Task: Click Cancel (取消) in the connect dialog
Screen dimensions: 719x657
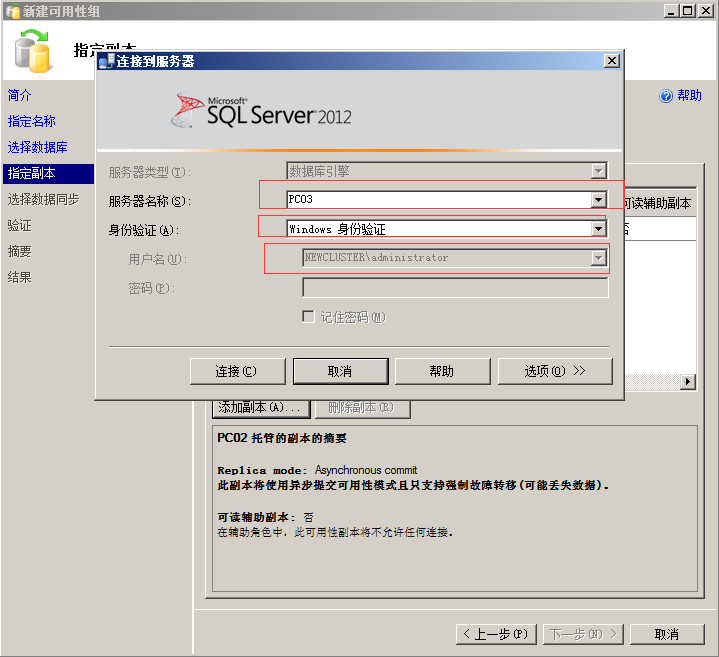Action: click(340, 371)
